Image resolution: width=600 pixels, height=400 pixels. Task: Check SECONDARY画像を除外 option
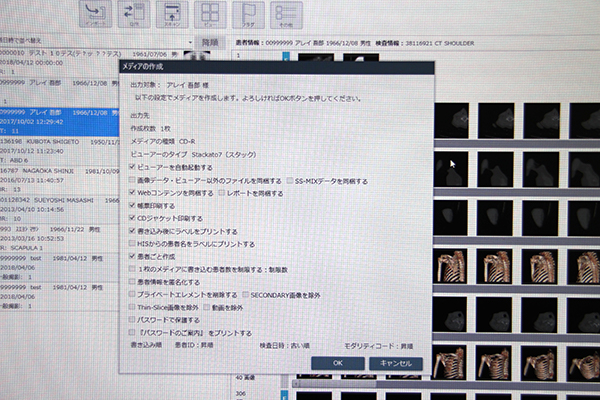(x=244, y=295)
